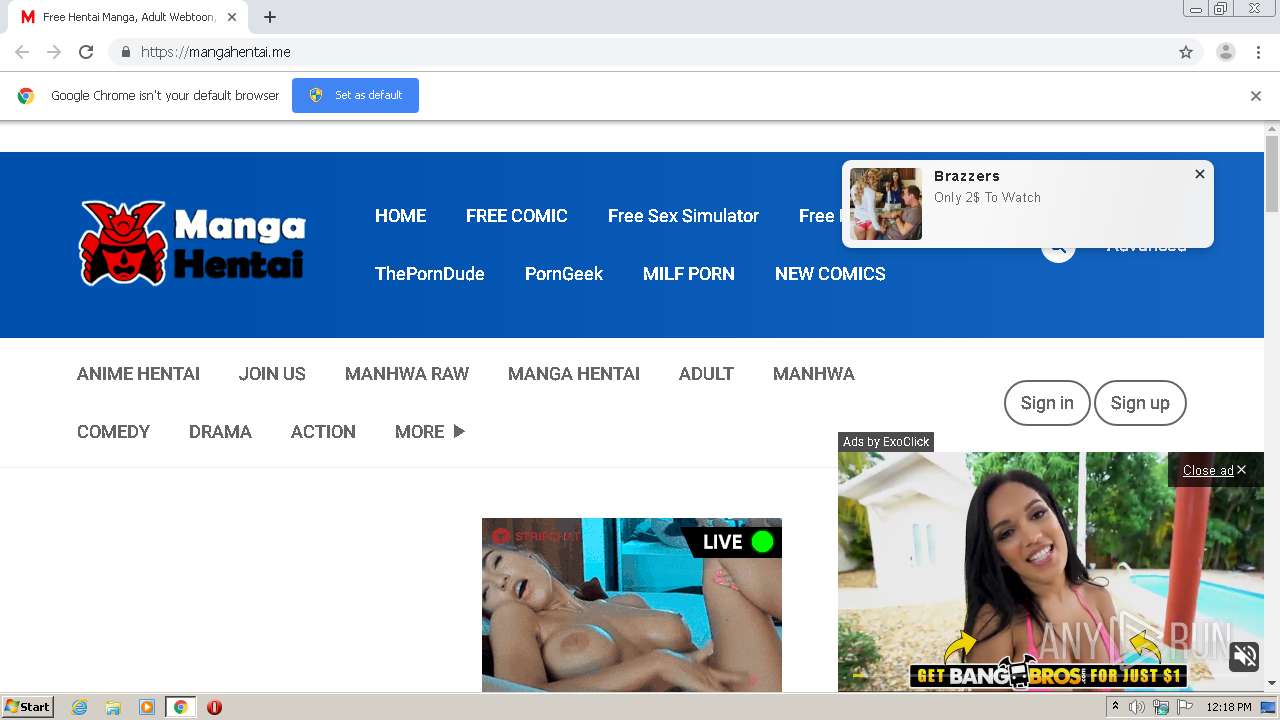Click the Action Center flag icon
Viewport: 1280px width, 720px height.
tap(1185, 707)
